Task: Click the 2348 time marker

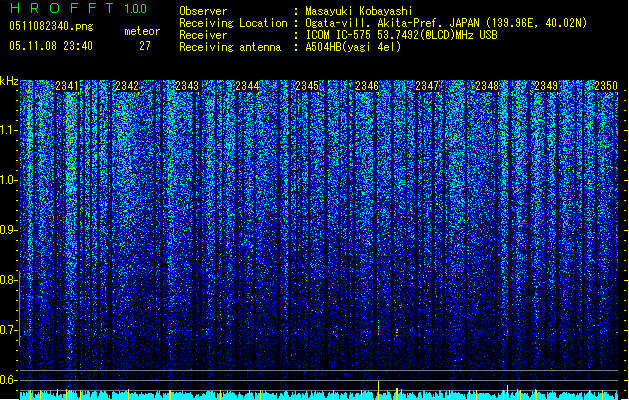Action: [487, 86]
